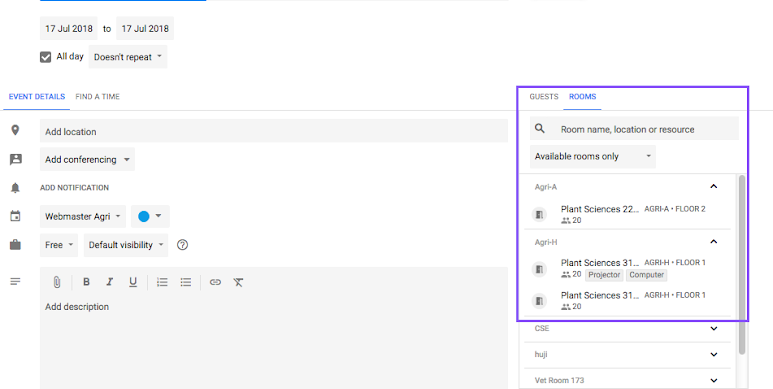The width and height of the screenshot is (773, 389).
Task: Click the attach file paperclip icon
Action: [x=57, y=282]
